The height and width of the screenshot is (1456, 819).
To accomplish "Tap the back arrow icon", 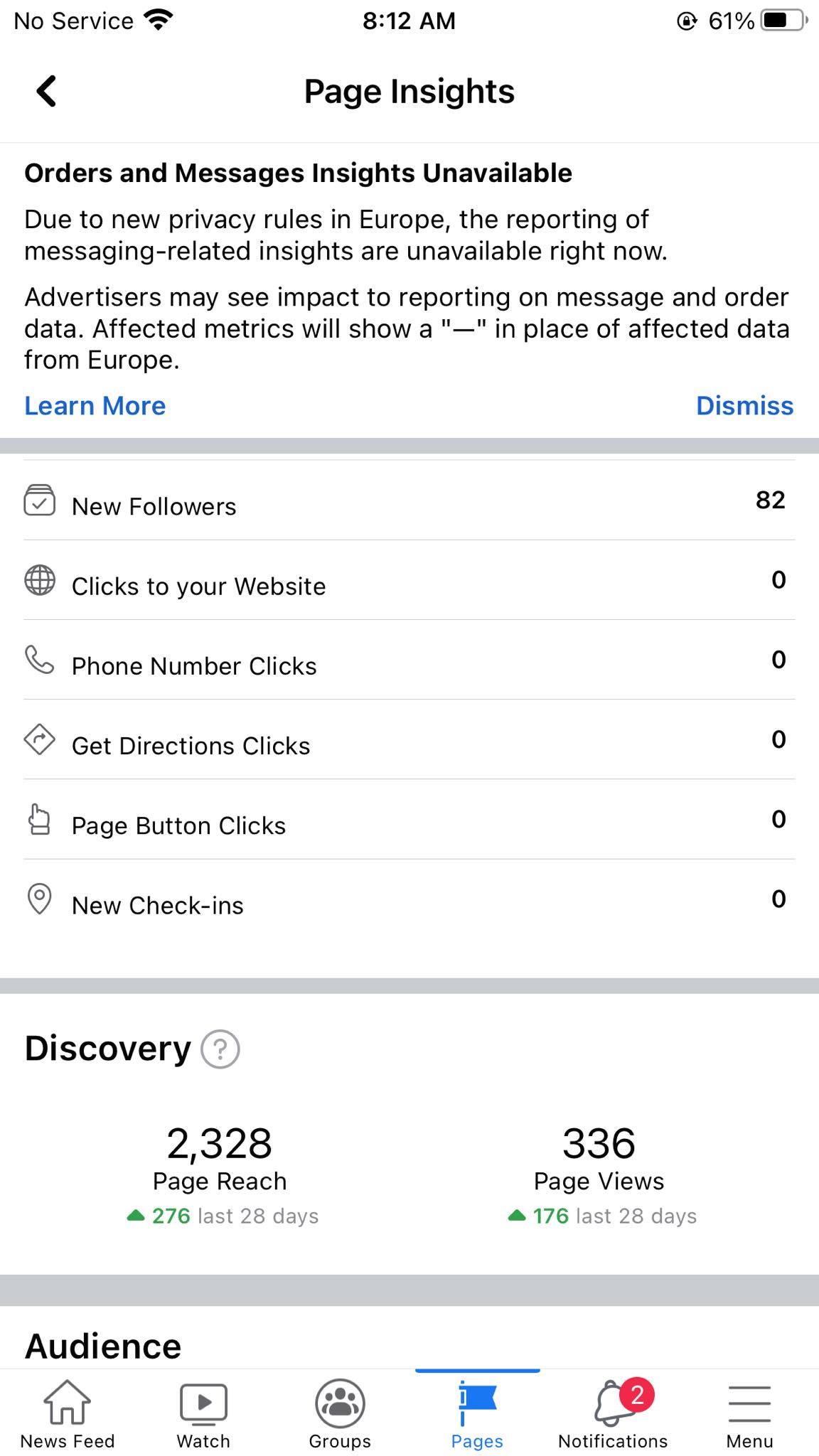I will 46,91.
